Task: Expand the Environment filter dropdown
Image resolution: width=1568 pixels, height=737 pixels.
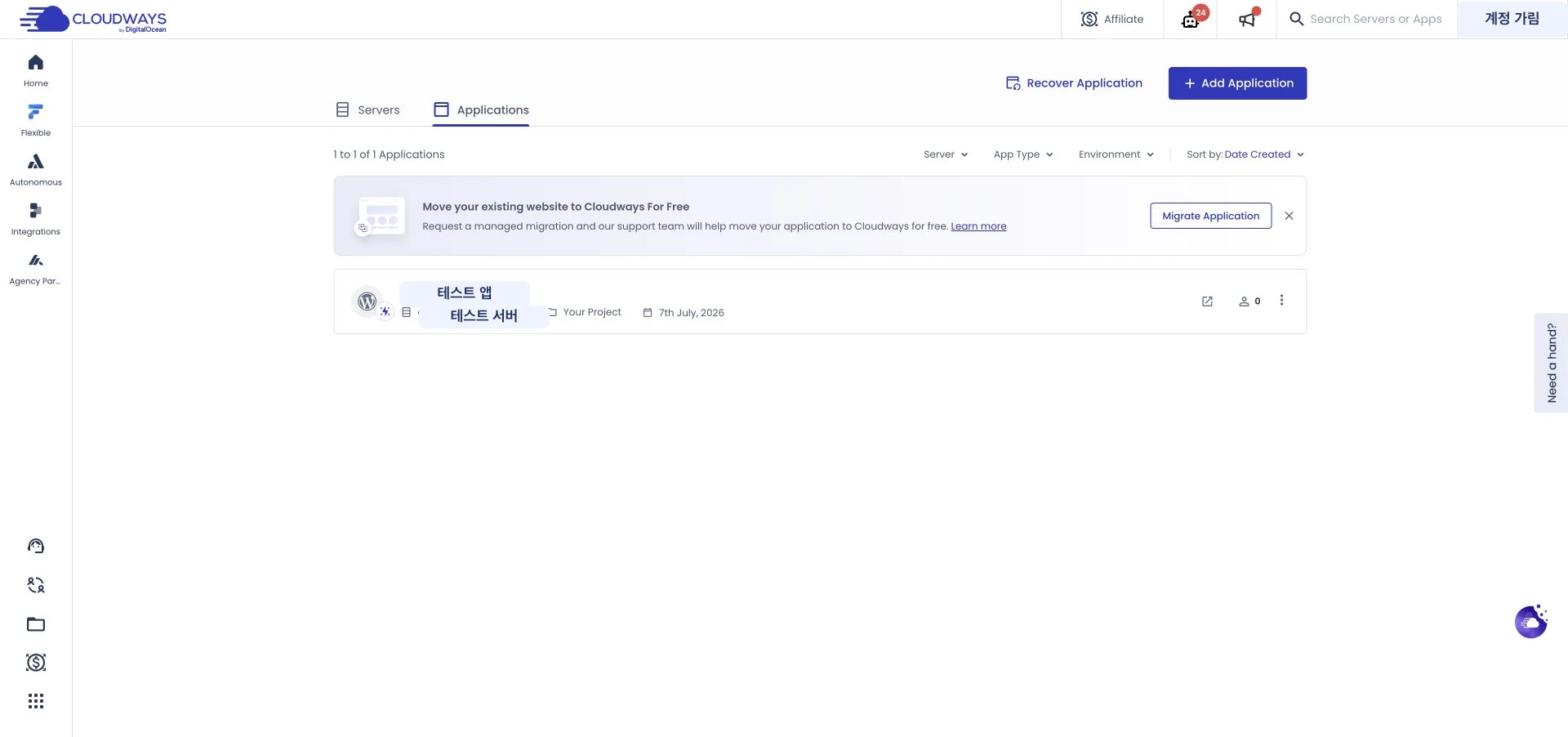Action: [x=1116, y=154]
